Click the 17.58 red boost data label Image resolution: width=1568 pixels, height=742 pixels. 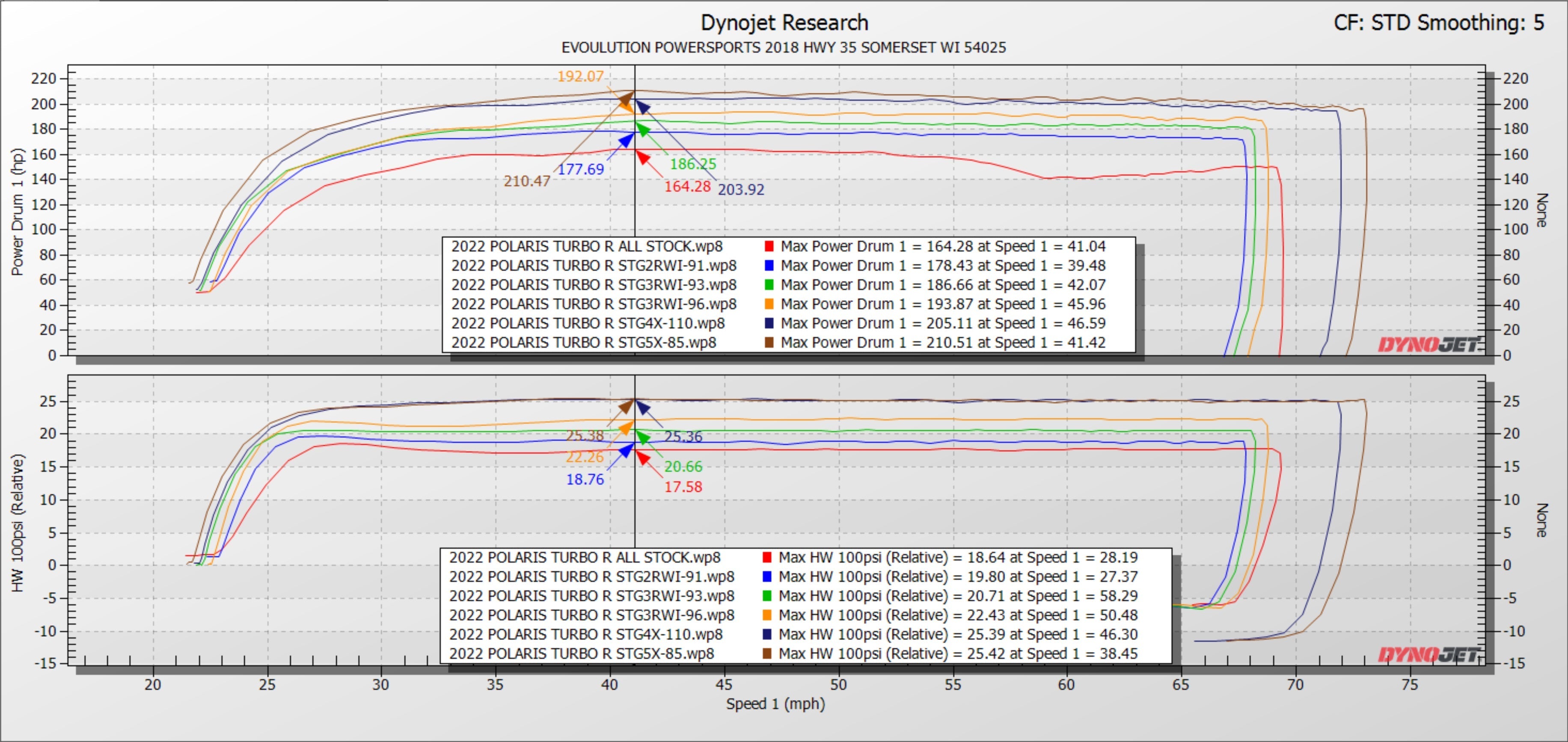point(683,487)
